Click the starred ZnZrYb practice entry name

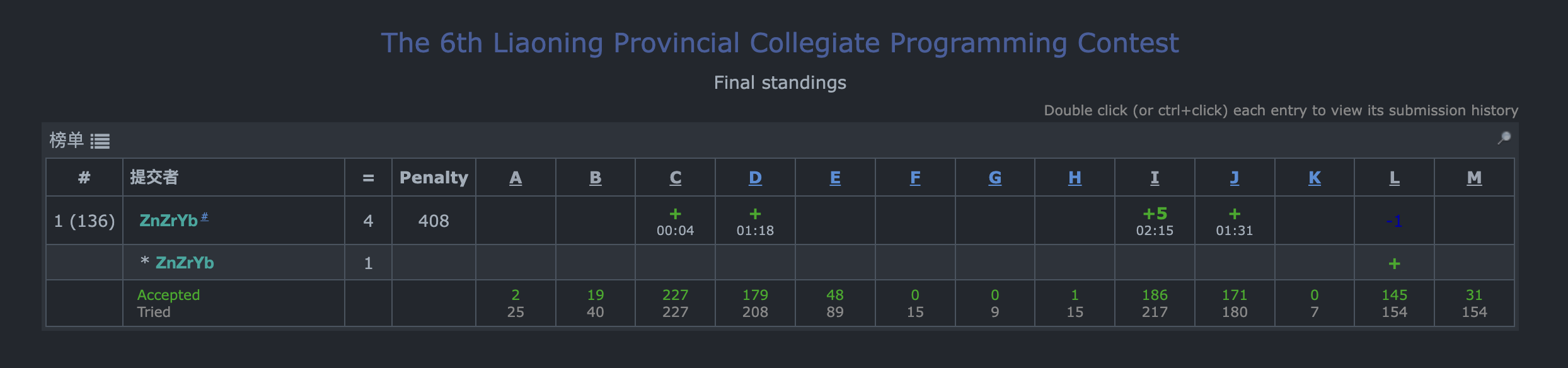[x=185, y=263]
